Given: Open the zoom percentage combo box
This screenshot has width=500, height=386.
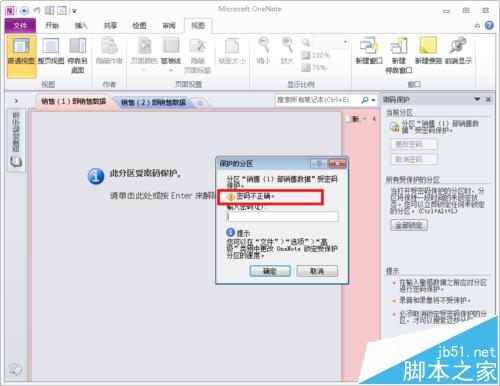Looking at the screenshot, I should click(x=331, y=42).
